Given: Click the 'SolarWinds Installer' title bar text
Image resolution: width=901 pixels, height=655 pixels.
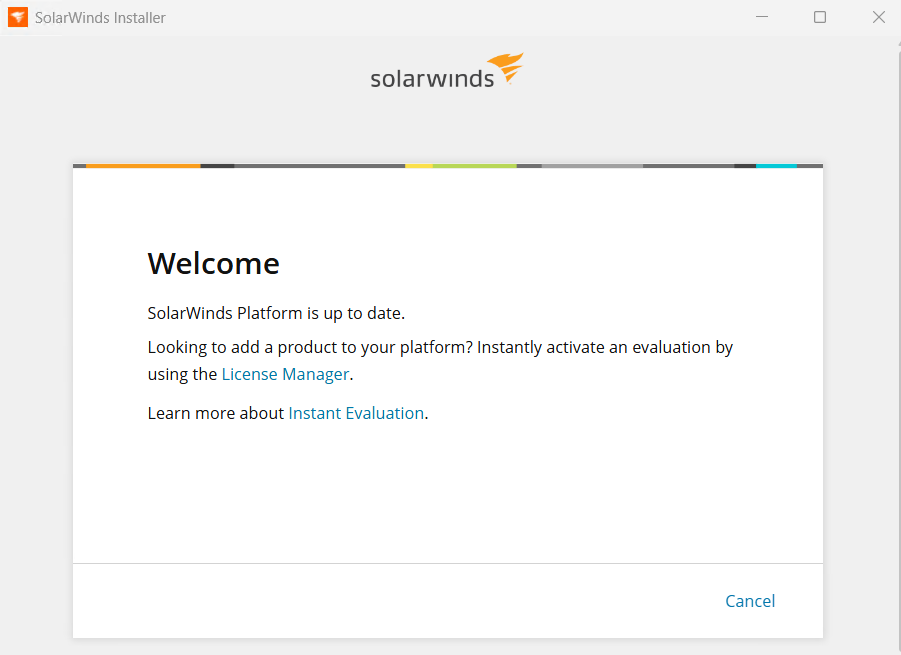Looking at the screenshot, I should tap(100, 18).
